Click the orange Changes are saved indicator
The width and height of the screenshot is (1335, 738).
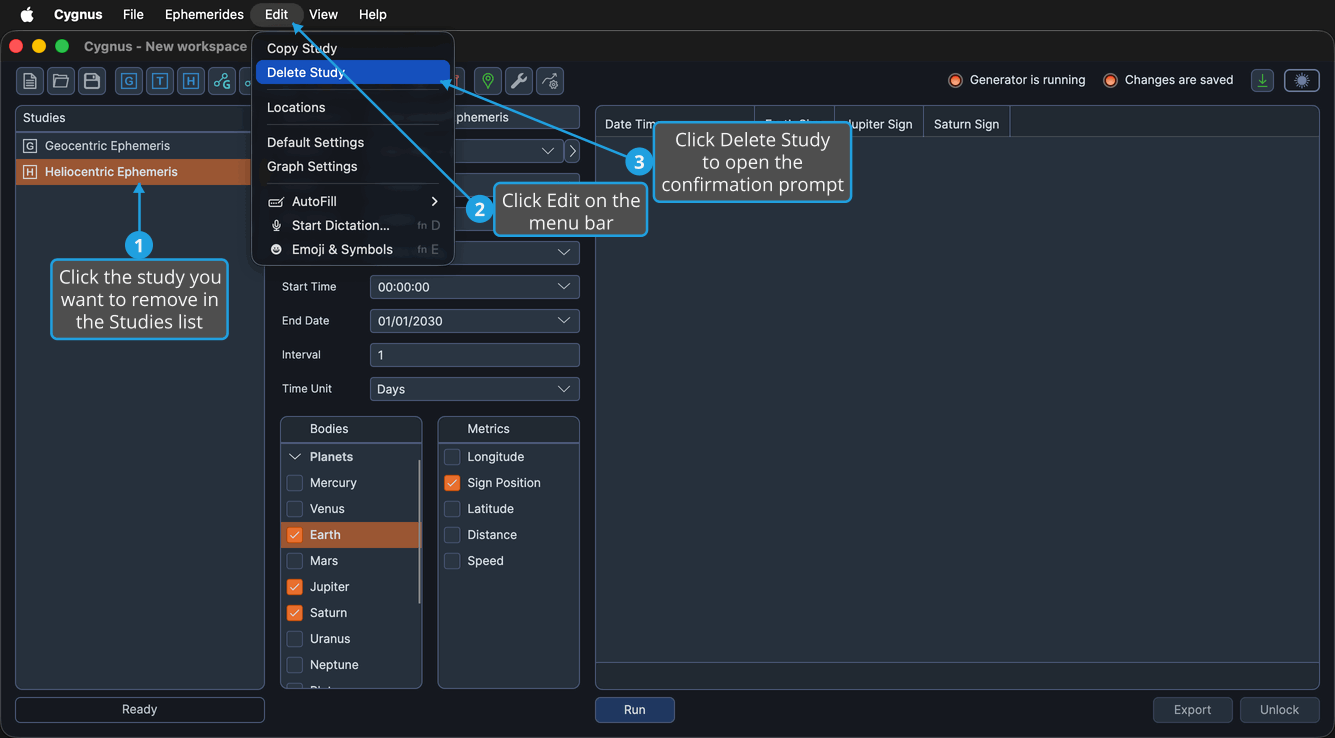coord(1110,80)
